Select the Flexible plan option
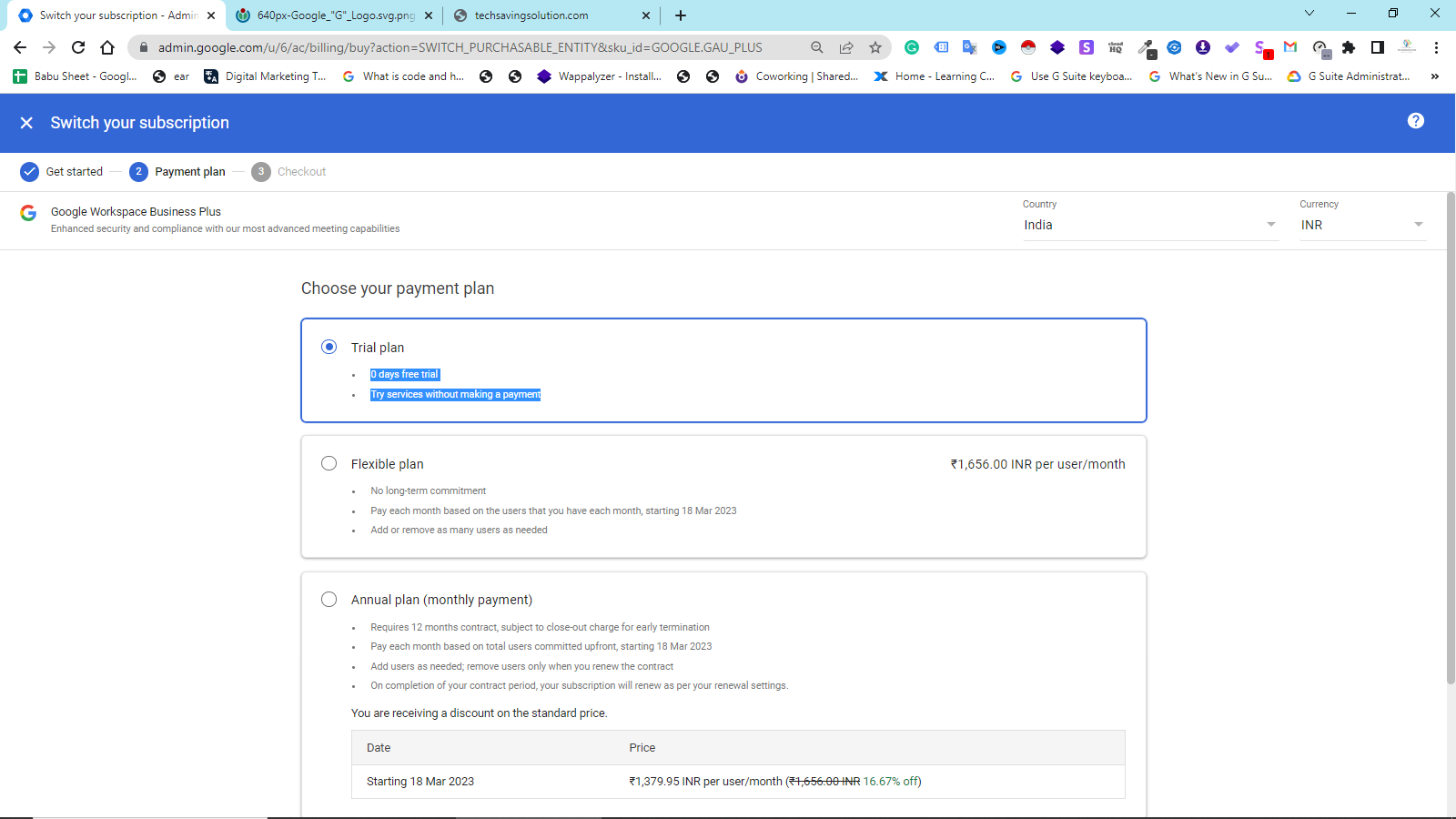The width and height of the screenshot is (1456, 819). click(329, 463)
